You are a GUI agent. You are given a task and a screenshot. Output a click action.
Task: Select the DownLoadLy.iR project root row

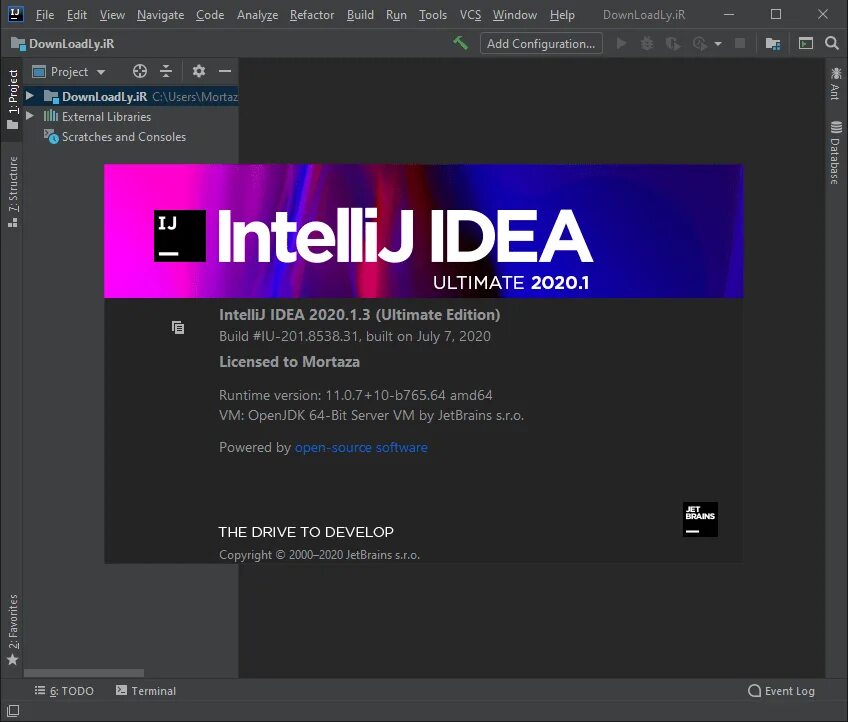(x=130, y=96)
